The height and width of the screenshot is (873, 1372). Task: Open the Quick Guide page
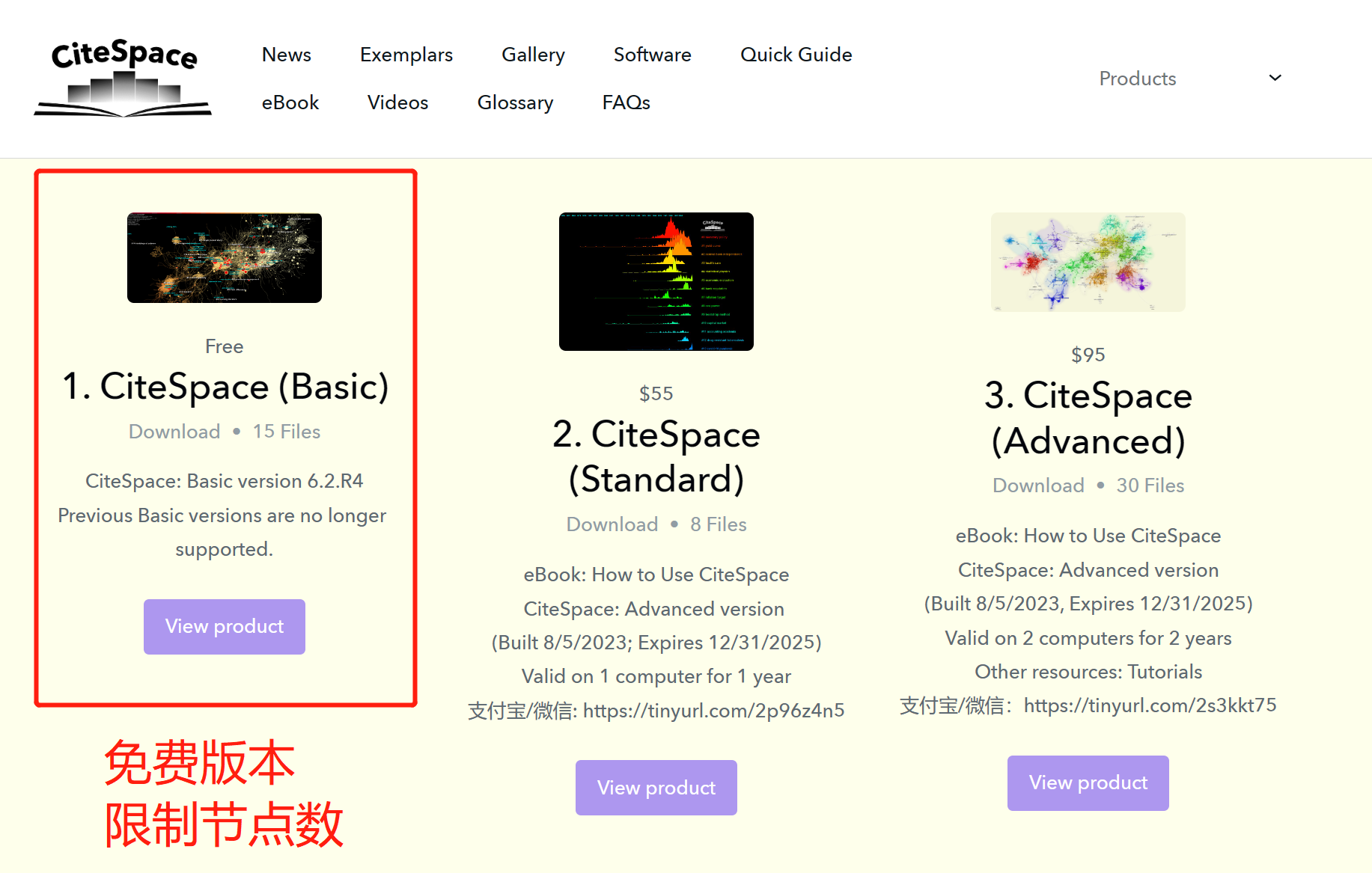tap(796, 54)
